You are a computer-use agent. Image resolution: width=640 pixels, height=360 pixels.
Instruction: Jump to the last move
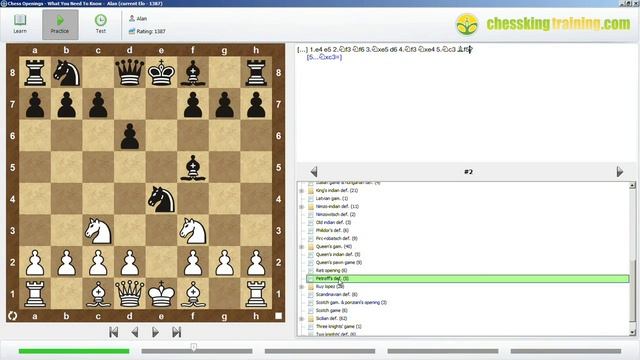pos(176,332)
